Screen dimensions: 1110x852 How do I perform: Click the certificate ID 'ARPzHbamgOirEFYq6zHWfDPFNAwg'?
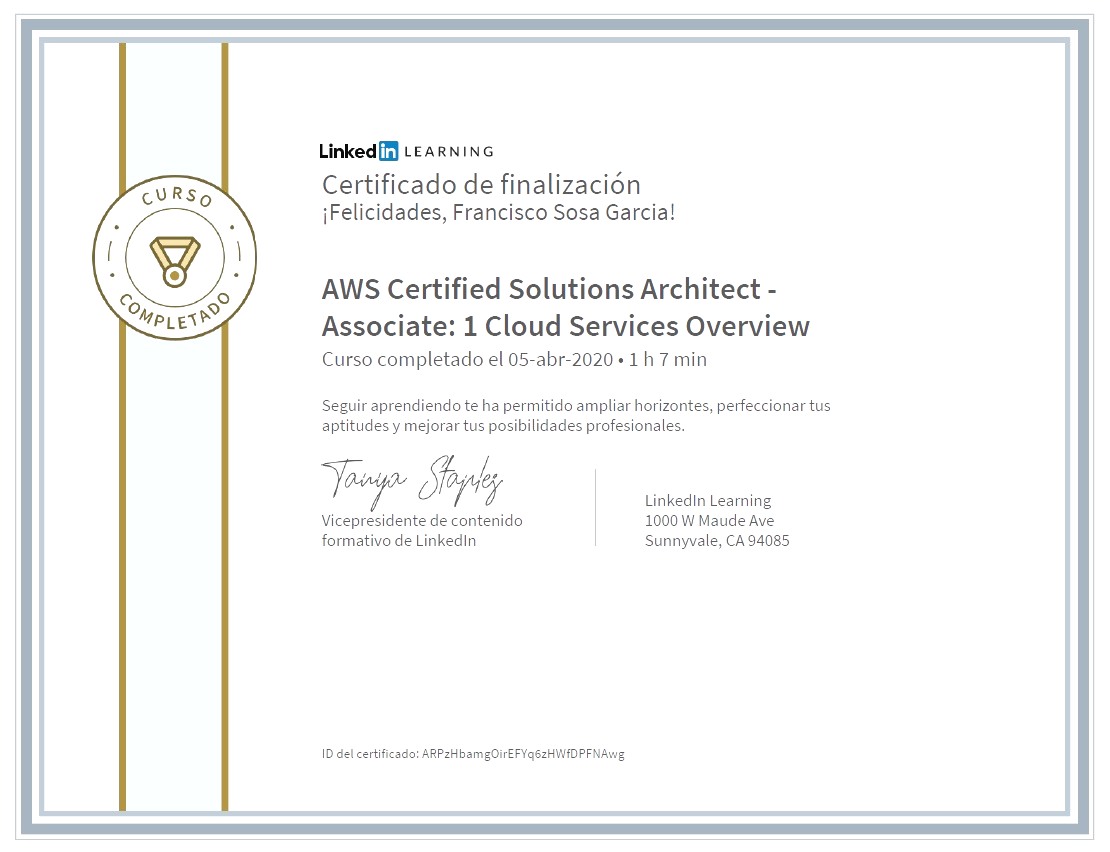(x=523, y=754)
